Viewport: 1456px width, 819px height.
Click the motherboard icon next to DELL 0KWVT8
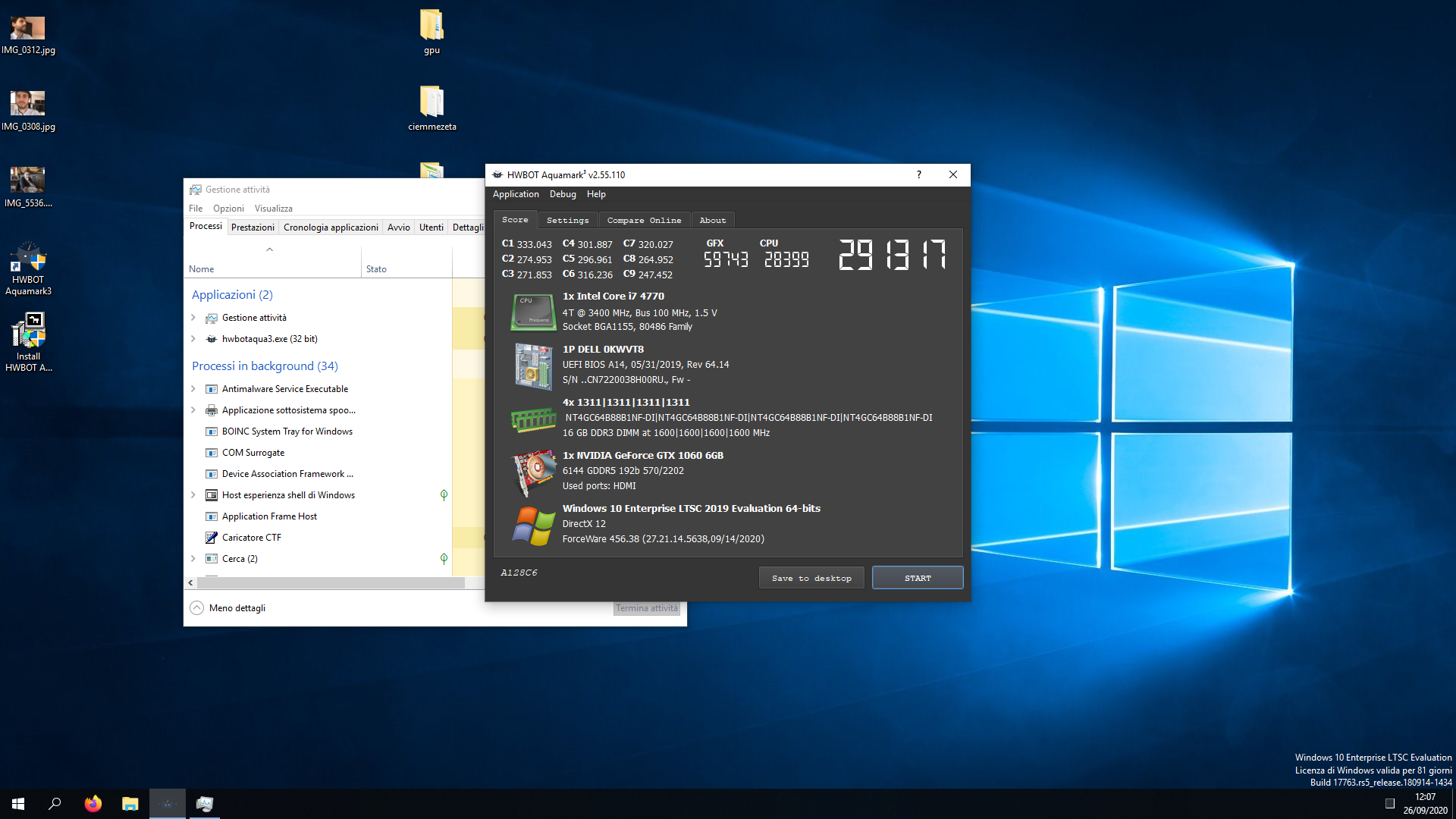(534, 366)
